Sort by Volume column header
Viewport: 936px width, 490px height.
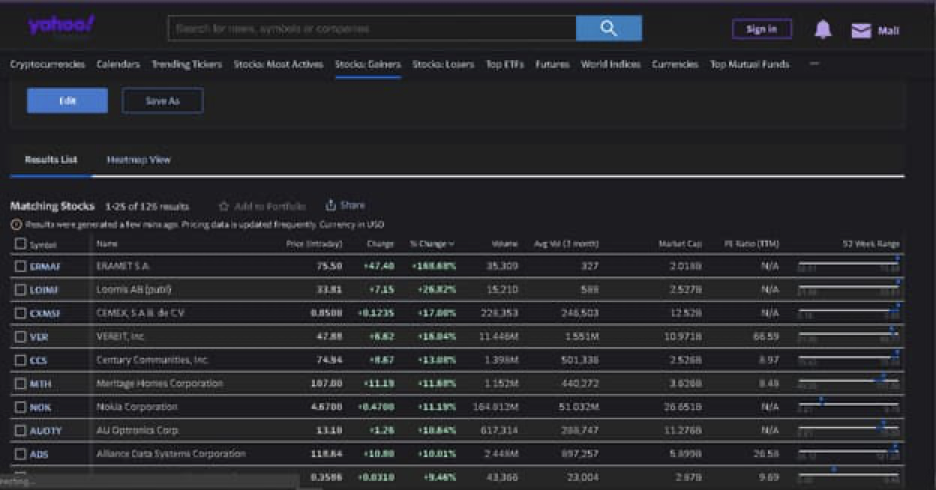click(x=504, y=244)
